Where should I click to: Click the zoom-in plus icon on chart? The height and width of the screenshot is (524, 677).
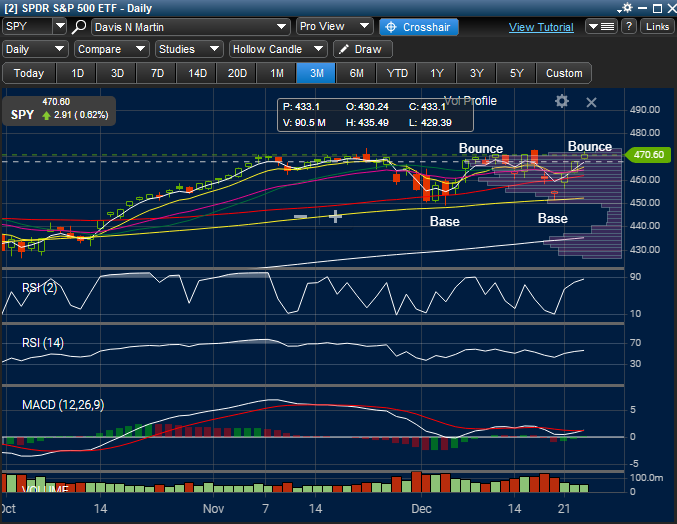335,216
